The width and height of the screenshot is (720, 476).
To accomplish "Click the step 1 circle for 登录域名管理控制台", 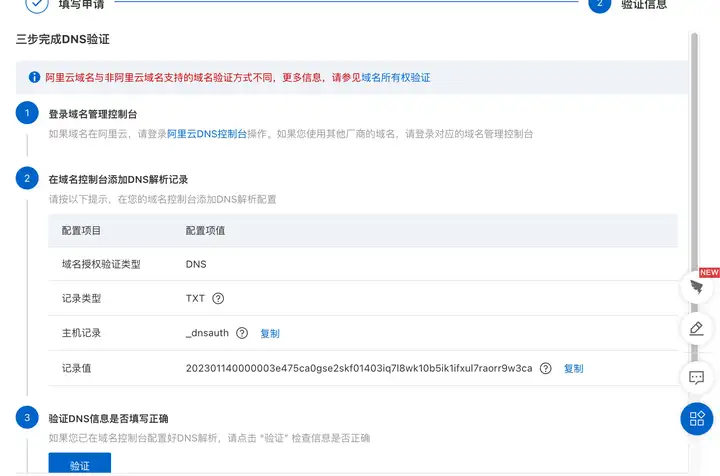I will pyautogui.click(x=28, y=113).
